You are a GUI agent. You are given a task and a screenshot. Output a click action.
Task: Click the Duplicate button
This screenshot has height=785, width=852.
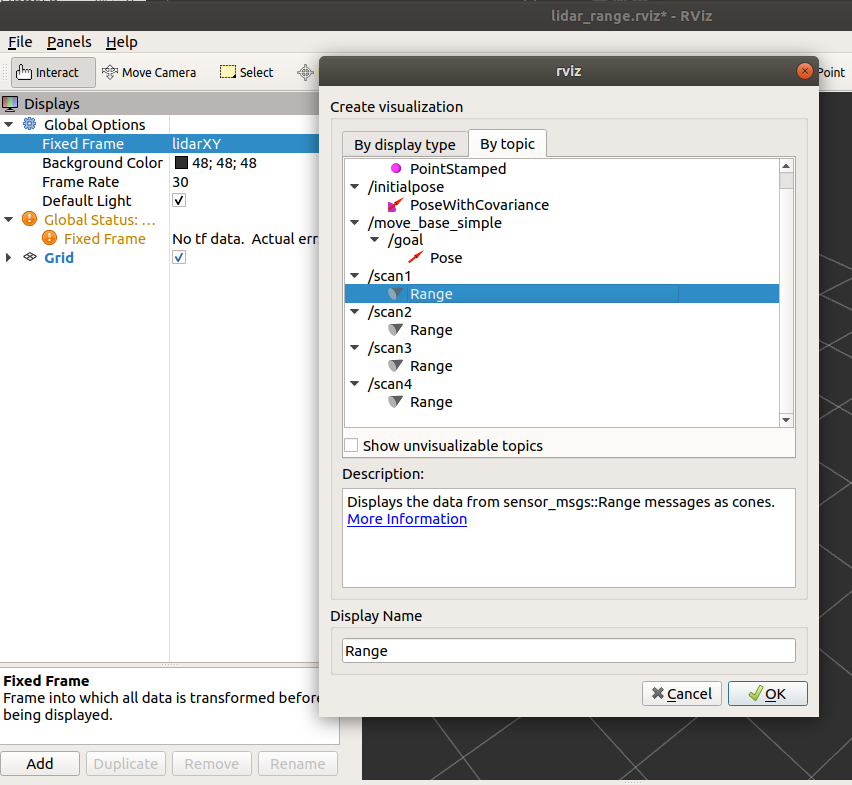coord(126,764)
